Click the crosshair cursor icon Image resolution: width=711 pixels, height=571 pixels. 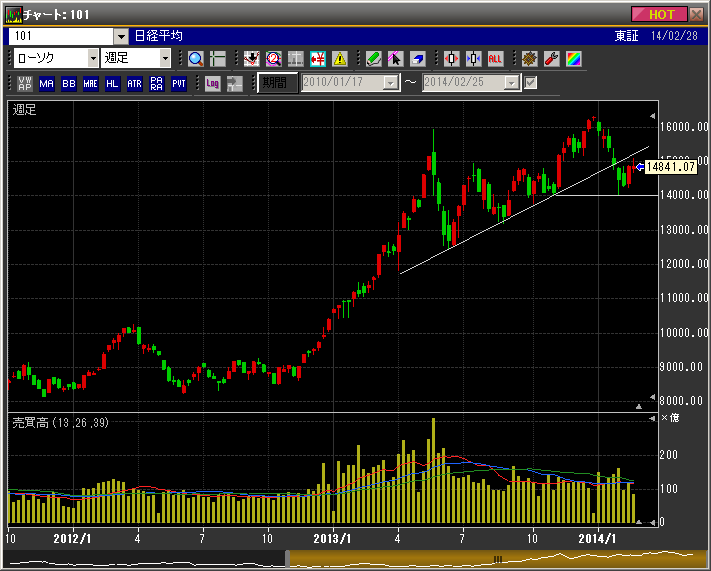point(217,58)
